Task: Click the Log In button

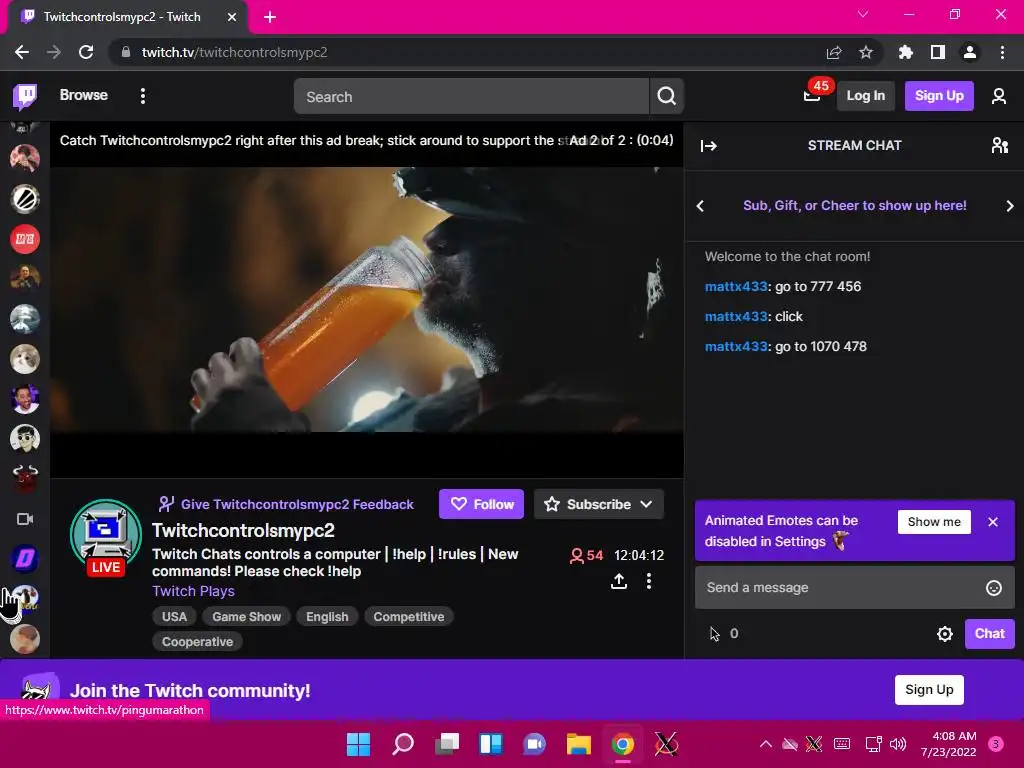Action: (x=865, y=96)
